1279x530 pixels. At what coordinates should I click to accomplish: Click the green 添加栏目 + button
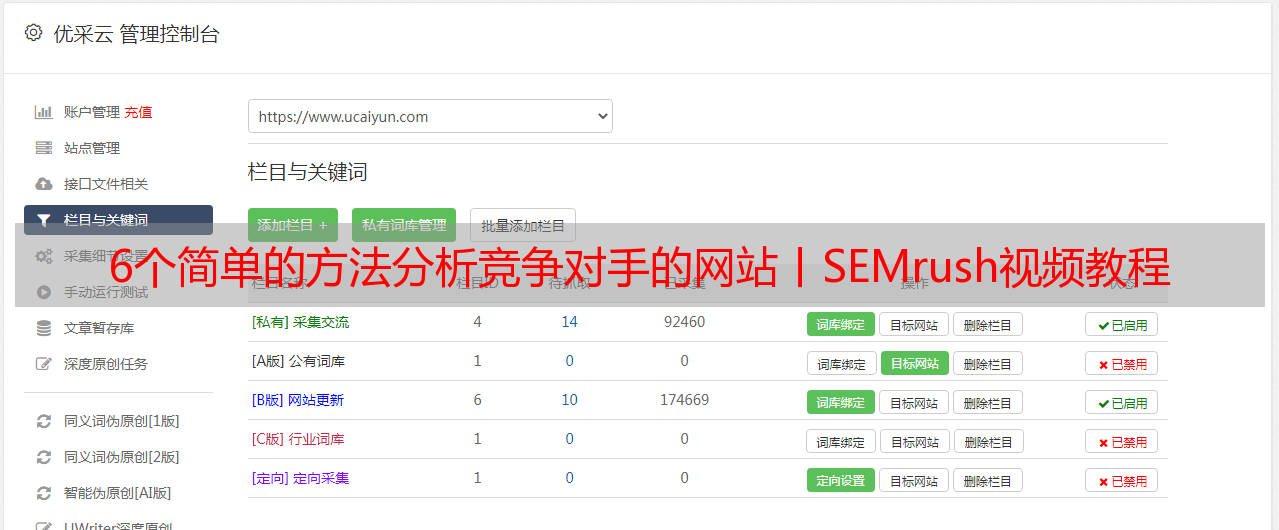pos(293,225)
